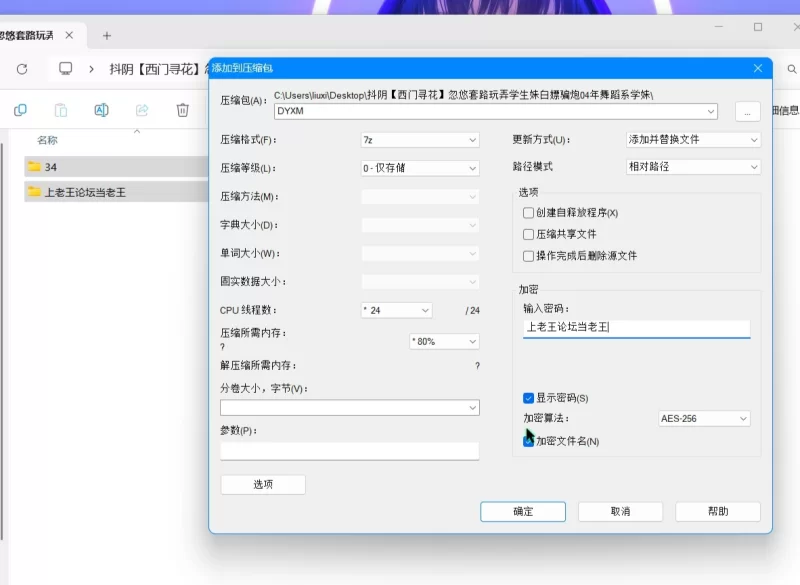Click the 压缩方法 disabled dropdown
Viewport: 800px width, 585px height.
420,197
